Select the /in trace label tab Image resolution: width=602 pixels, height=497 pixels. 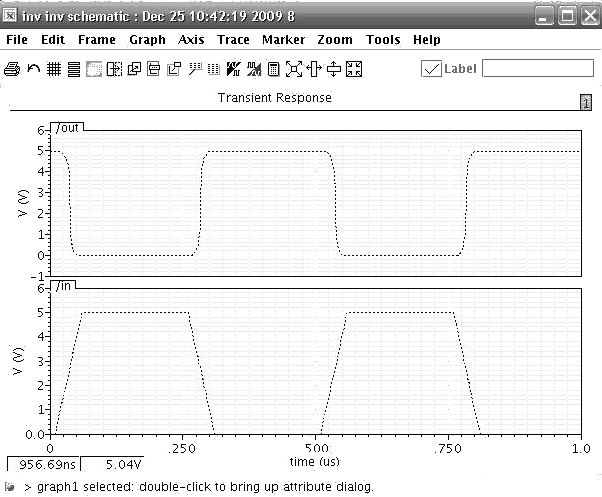63,286
